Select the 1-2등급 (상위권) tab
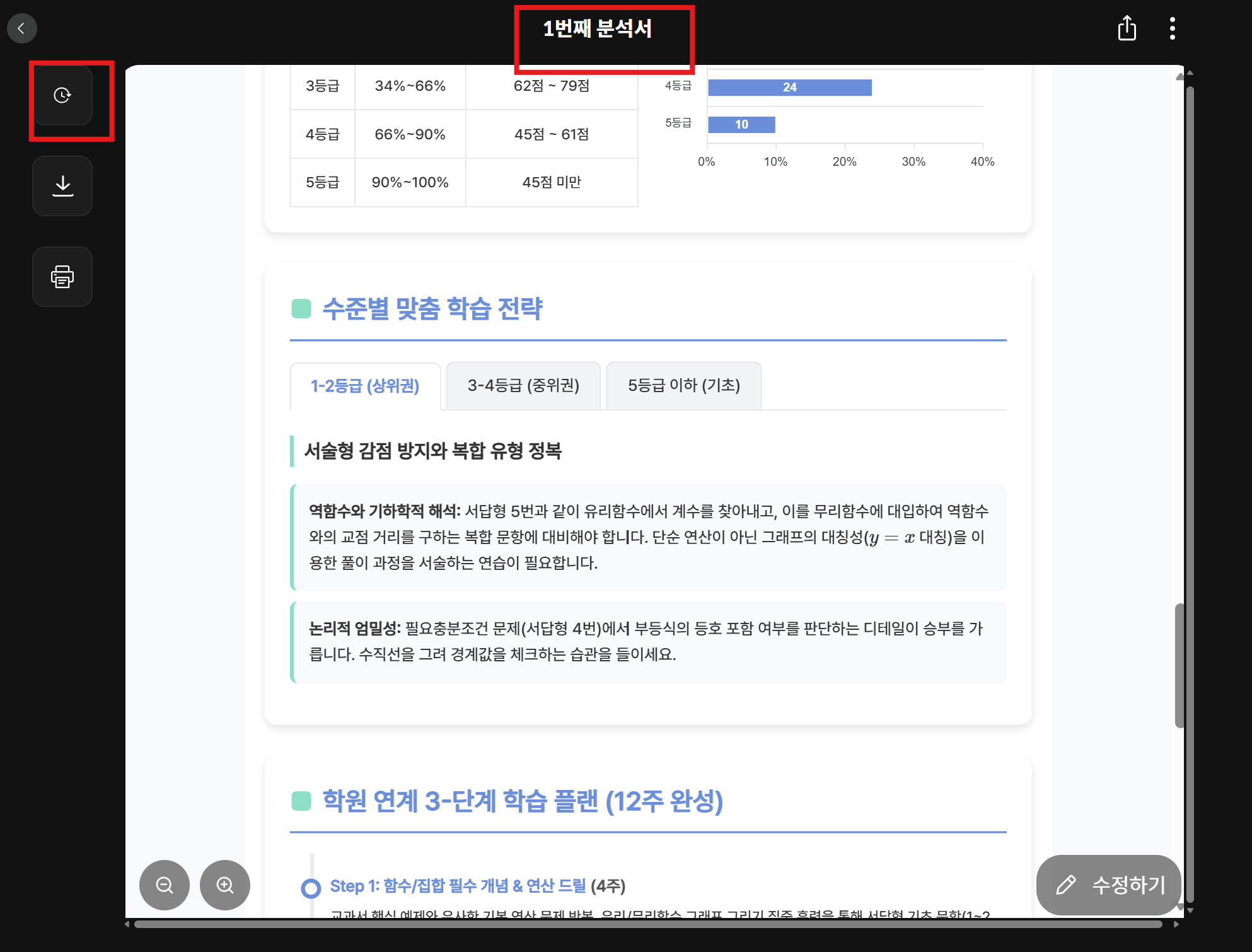Image resolution: width=1252 pixels, height=952 pixels. [x=365, y=386]
